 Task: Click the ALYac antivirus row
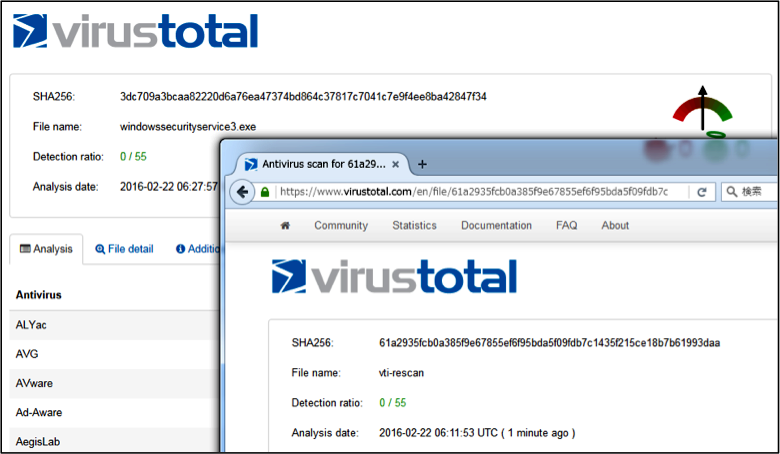[x=114, y=325]
